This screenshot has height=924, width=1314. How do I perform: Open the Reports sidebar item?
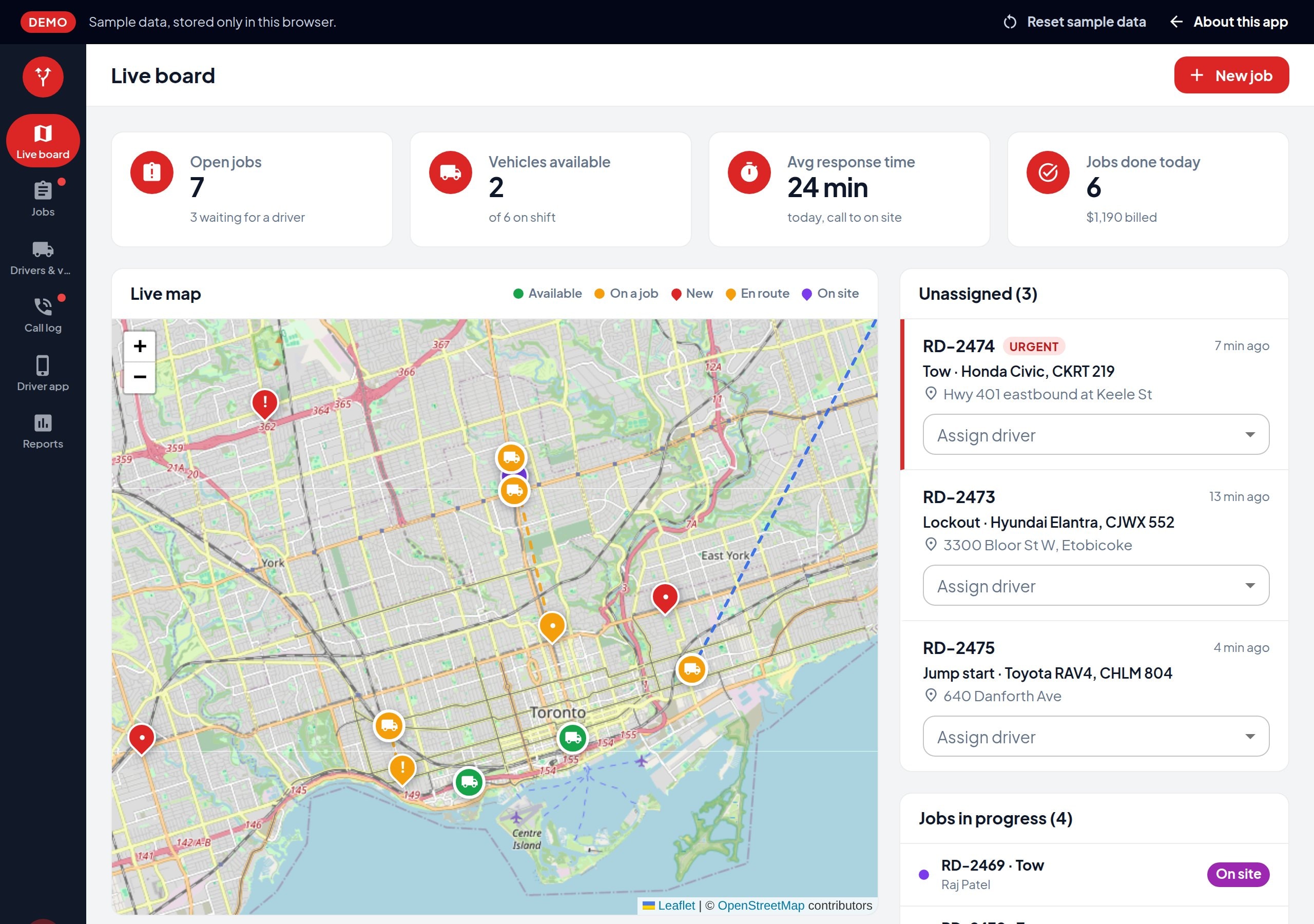tap(43, 431)
